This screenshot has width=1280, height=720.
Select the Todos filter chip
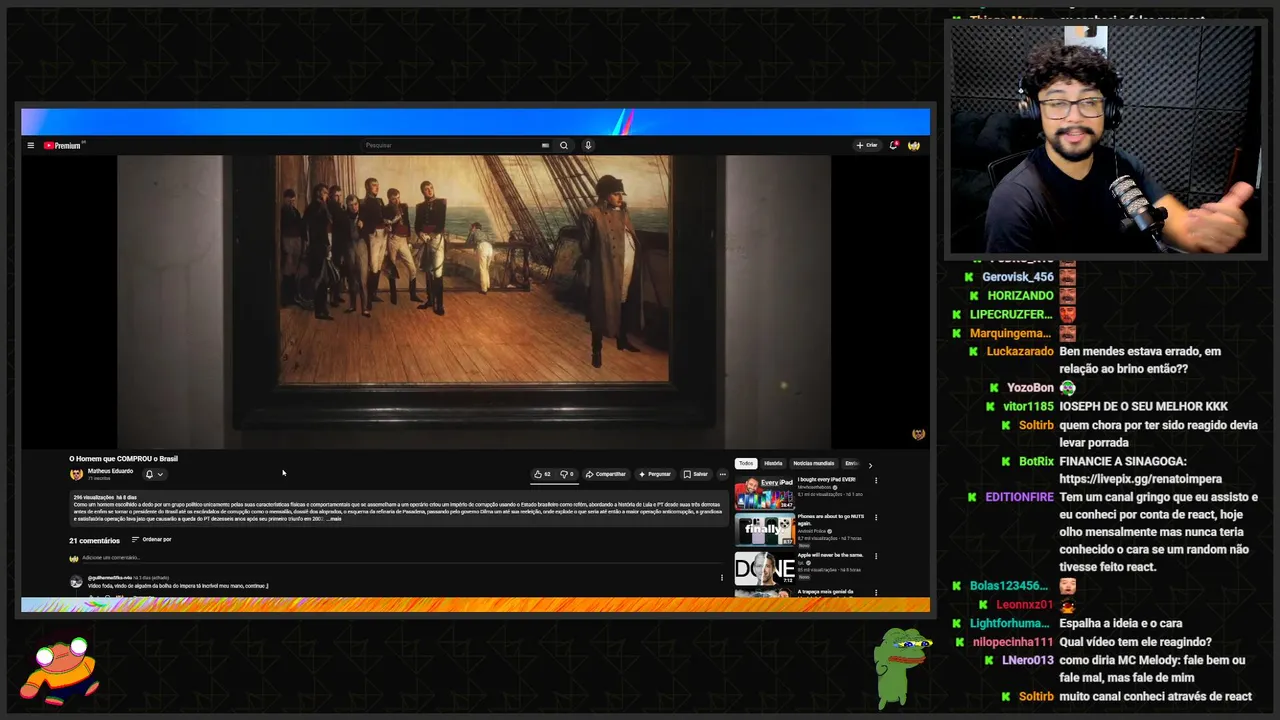[x=746, y=464]
